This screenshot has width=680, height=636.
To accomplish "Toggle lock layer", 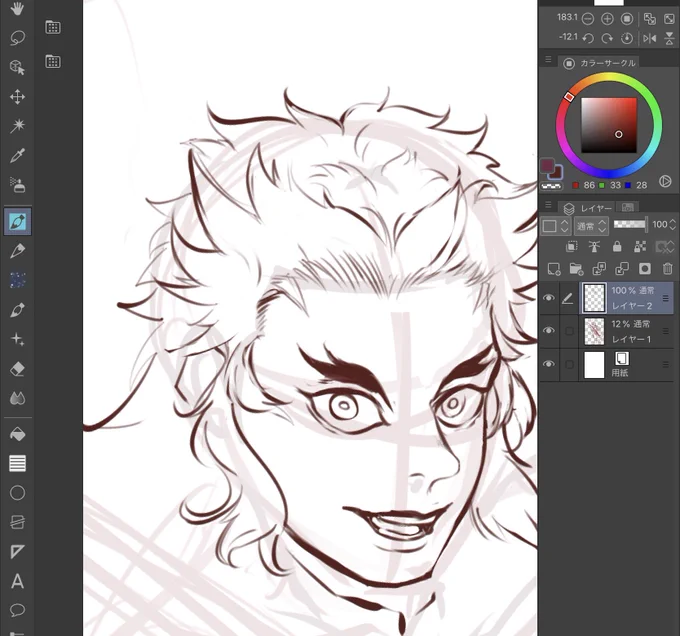I will [617, 247].
